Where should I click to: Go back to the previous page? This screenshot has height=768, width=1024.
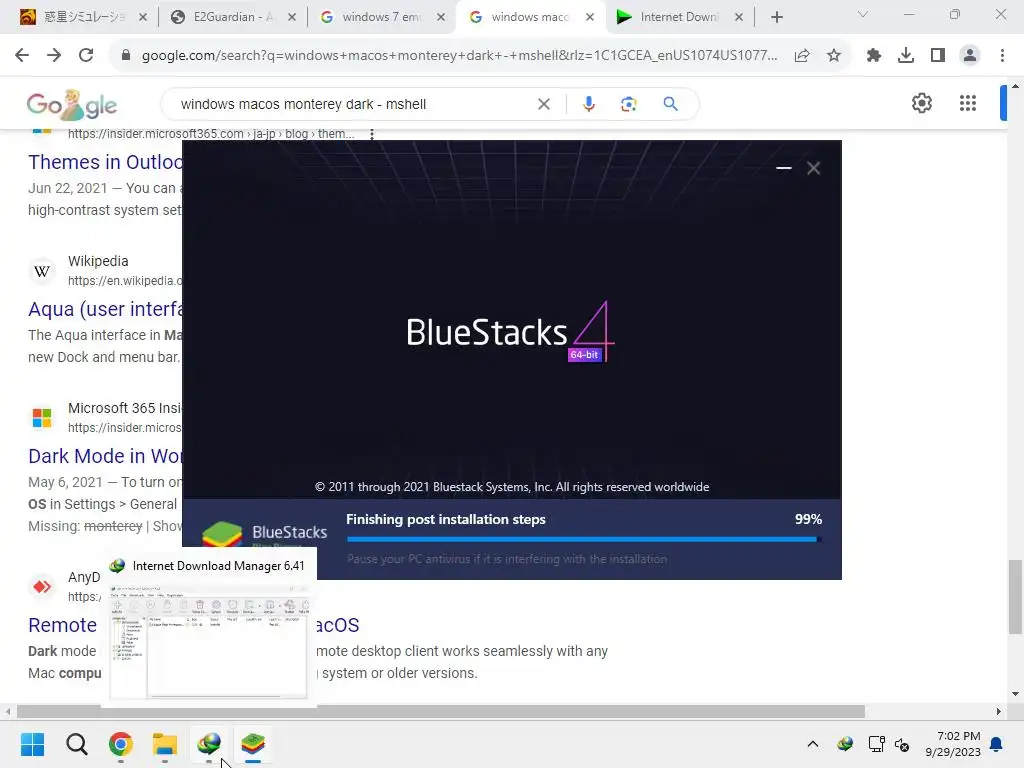(x=22, y=56)
